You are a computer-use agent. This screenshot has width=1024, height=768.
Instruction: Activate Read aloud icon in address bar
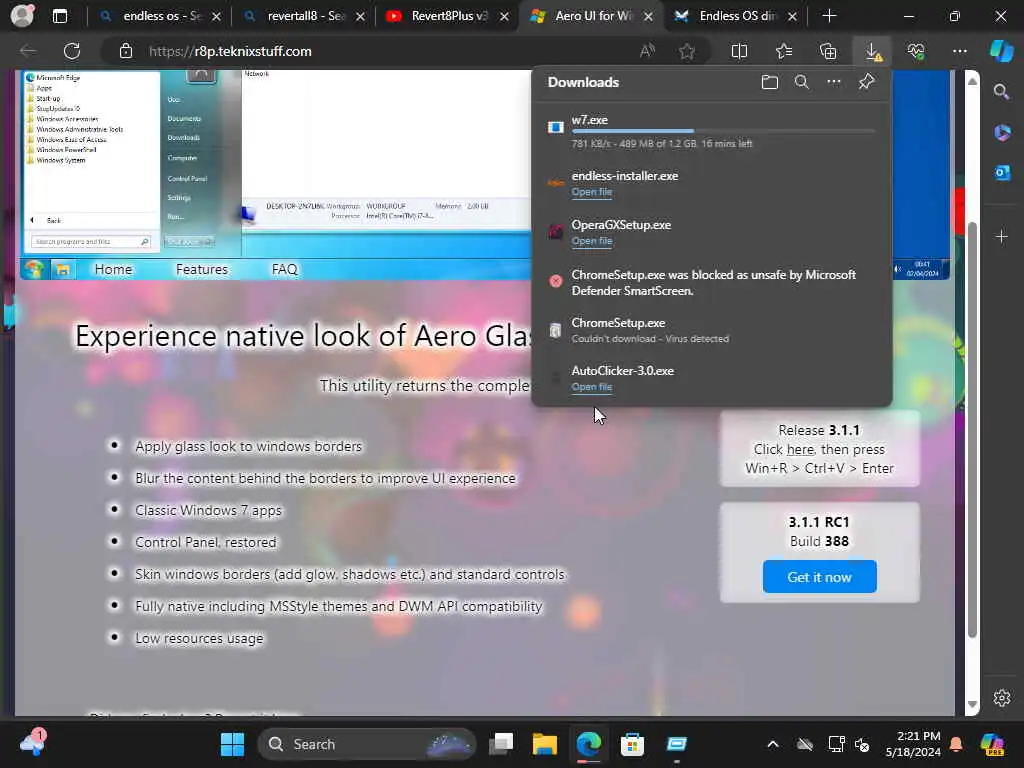[647, 51]
